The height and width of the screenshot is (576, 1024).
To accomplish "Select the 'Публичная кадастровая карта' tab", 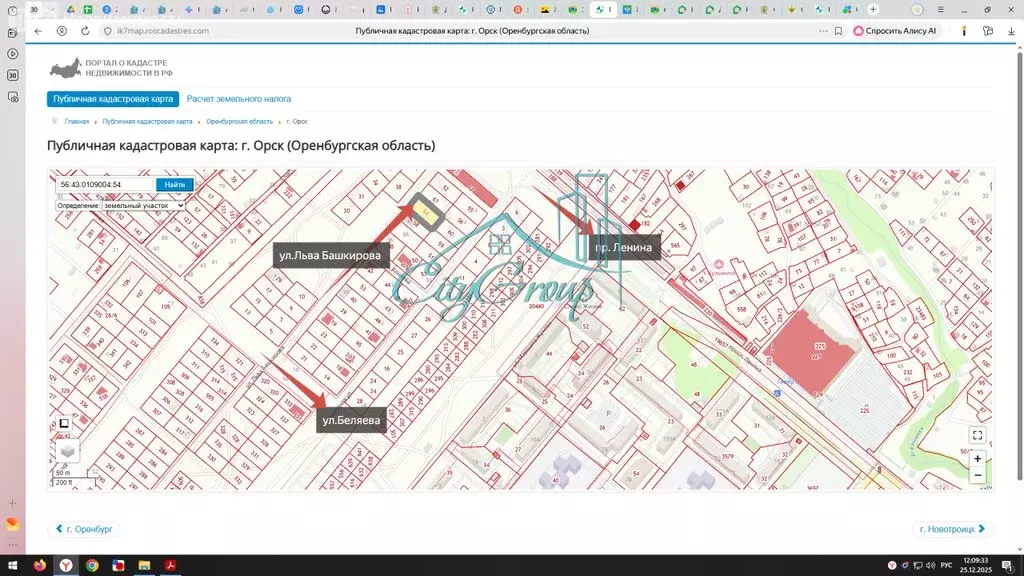I will (113, 99).
